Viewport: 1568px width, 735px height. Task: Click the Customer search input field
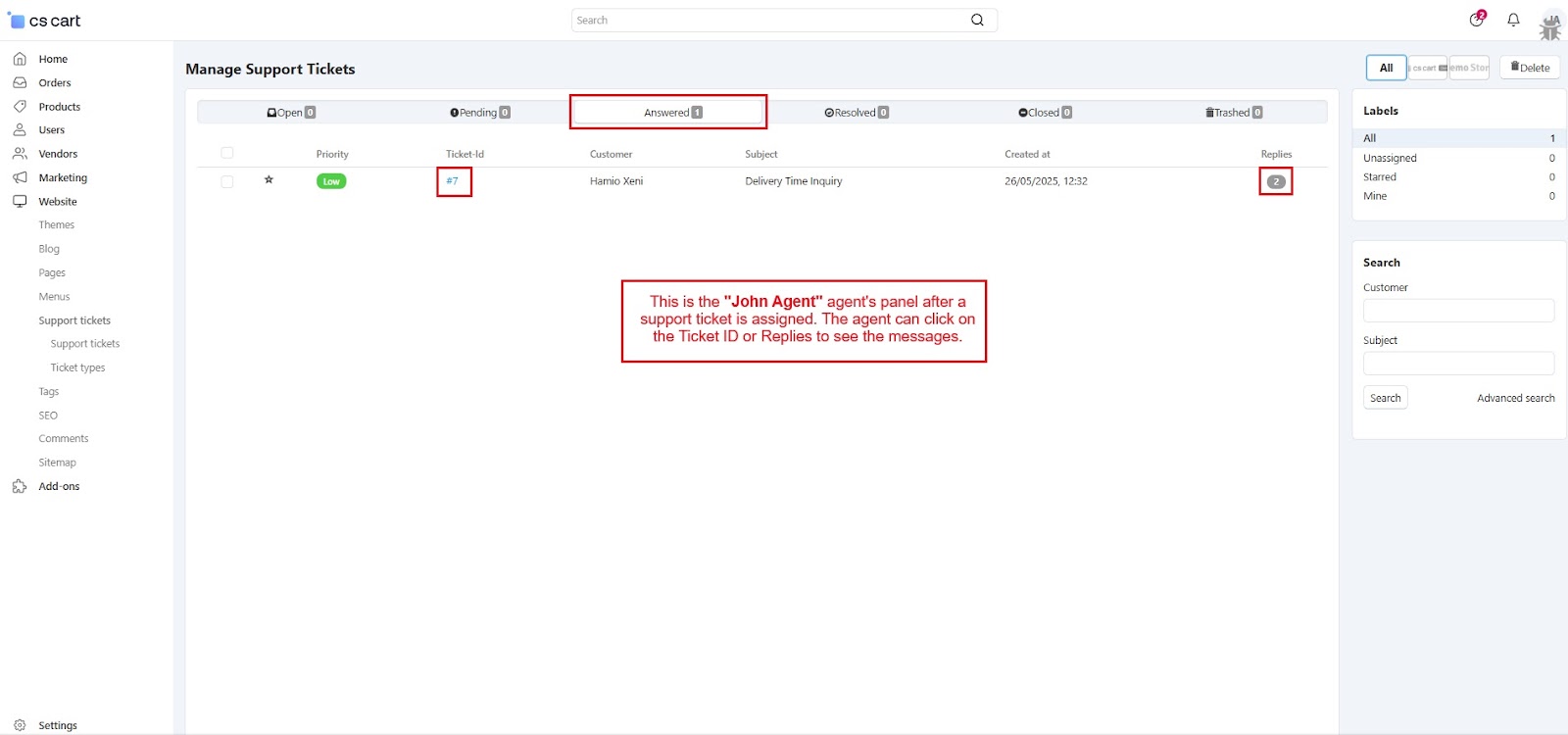pos(1457,311)
